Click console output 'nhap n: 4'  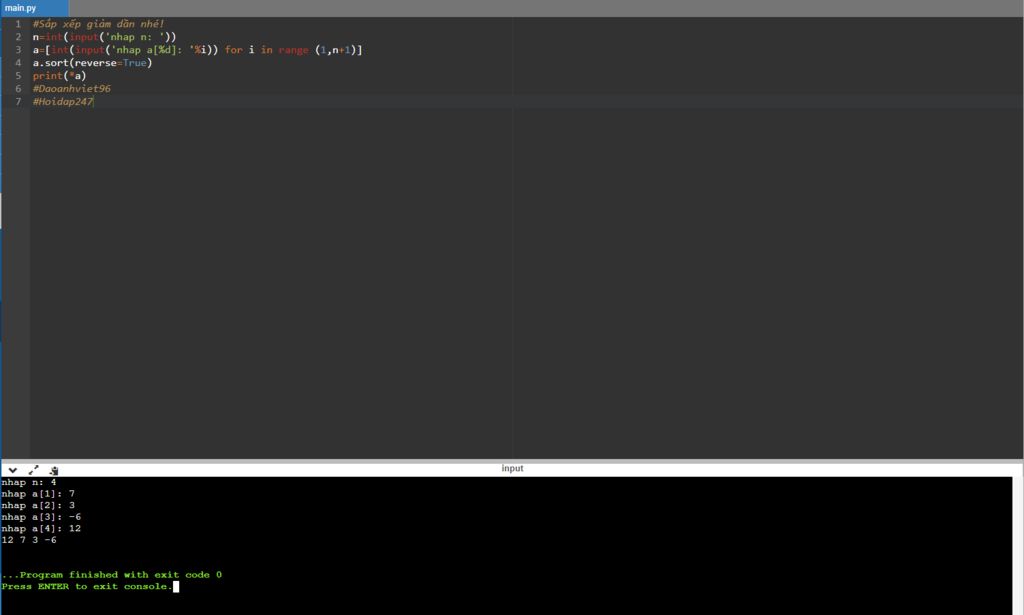point(29,482)
